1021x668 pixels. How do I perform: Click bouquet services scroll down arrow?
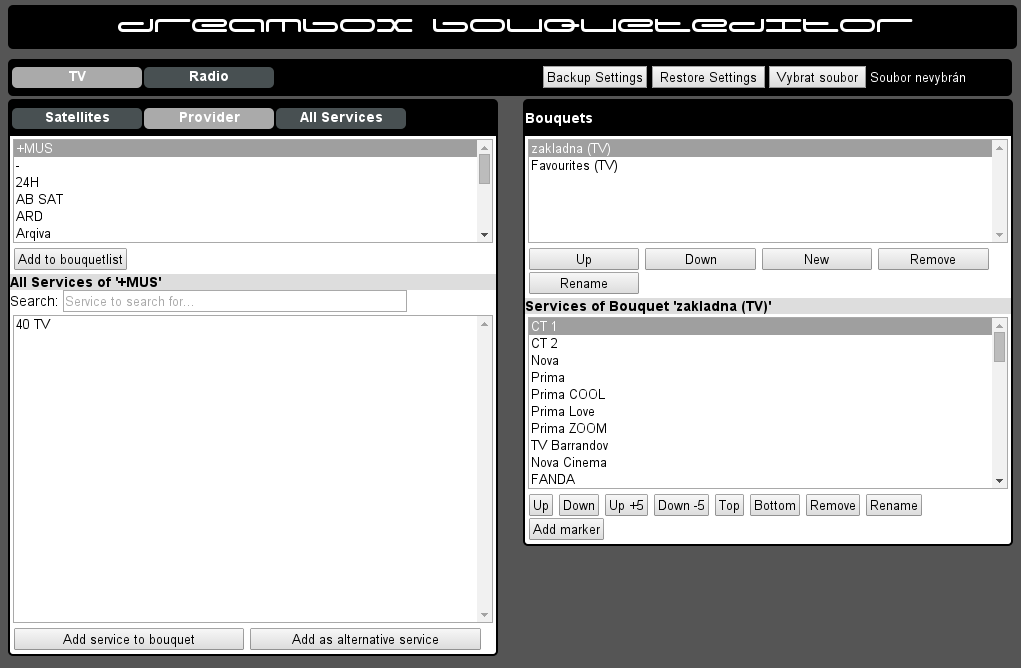pyautogui.click(x=1000, y=481)
